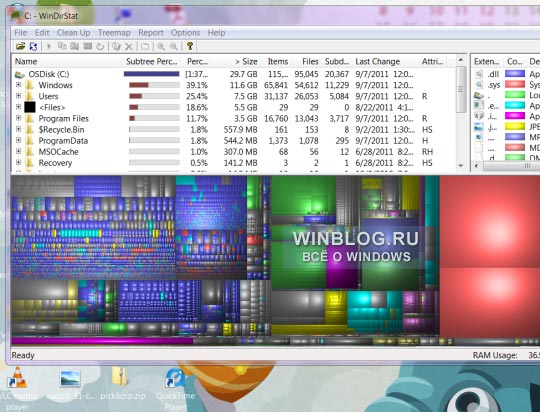Click extension list horizontal scroll-left arrow
Viewport: 540px width, 412px height.
coord(476,166)
